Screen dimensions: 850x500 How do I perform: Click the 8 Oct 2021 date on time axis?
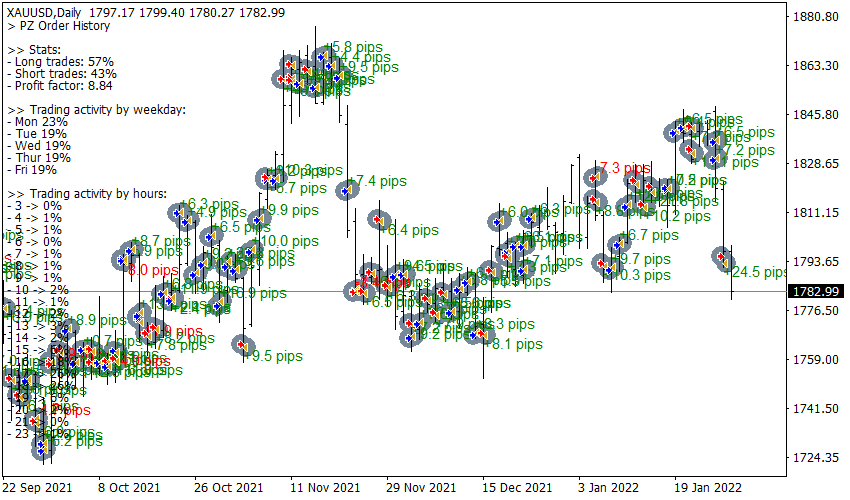129,488
